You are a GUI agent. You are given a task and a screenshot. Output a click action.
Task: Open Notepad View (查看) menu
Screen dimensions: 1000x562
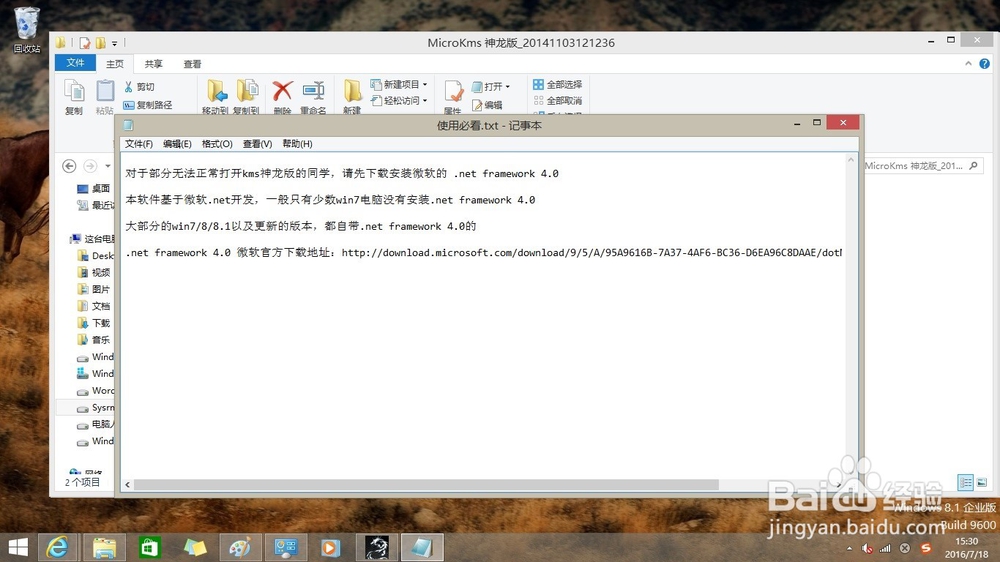pos(257,144)
